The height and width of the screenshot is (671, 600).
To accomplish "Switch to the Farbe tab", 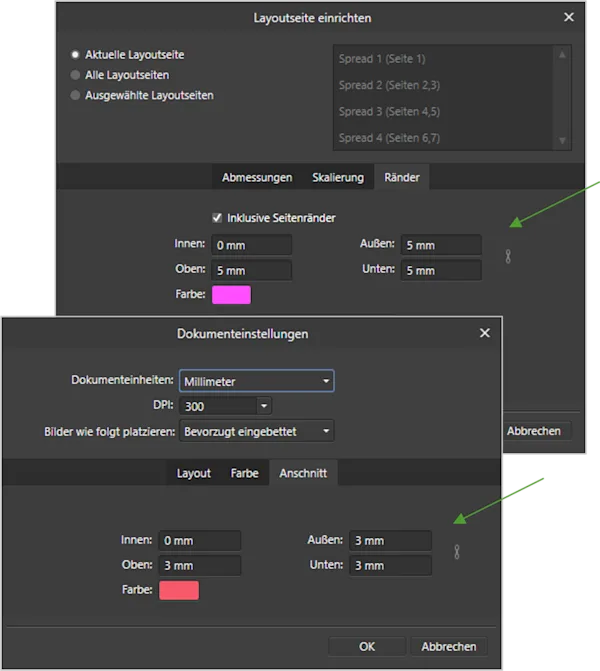I will pos(244,473).
